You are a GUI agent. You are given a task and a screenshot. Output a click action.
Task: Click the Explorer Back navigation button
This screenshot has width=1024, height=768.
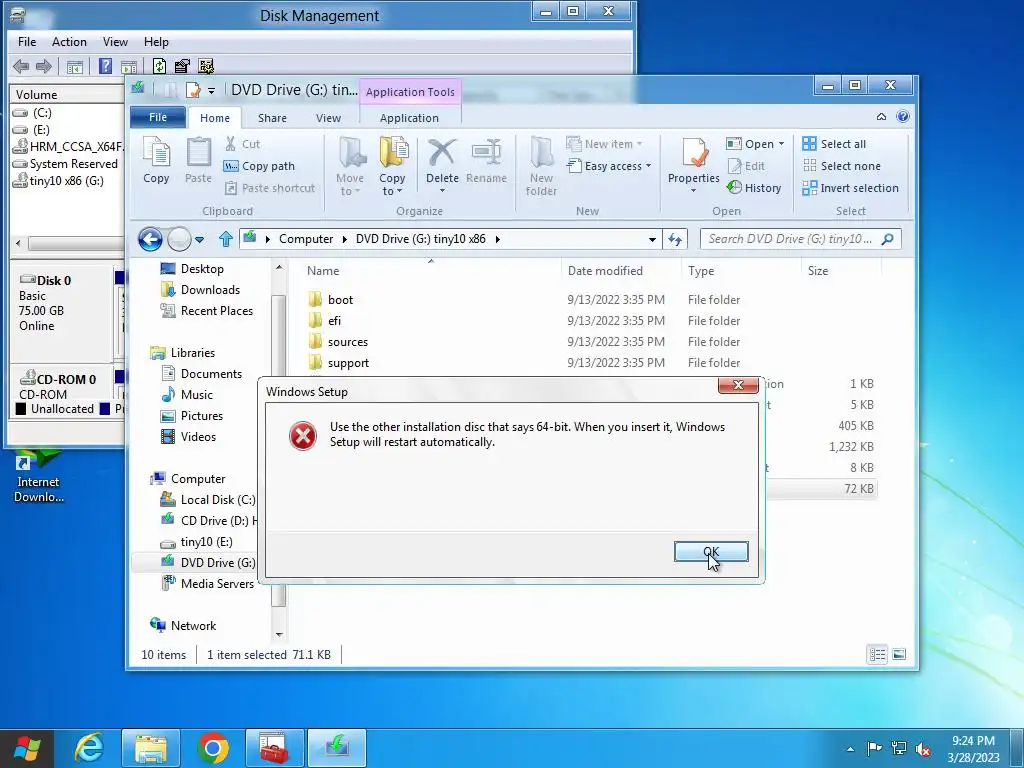click(150, 239)
